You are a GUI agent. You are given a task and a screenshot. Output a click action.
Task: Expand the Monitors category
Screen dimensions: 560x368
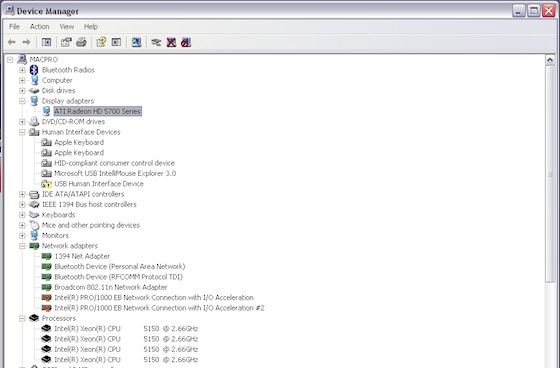tap(22, 236)
